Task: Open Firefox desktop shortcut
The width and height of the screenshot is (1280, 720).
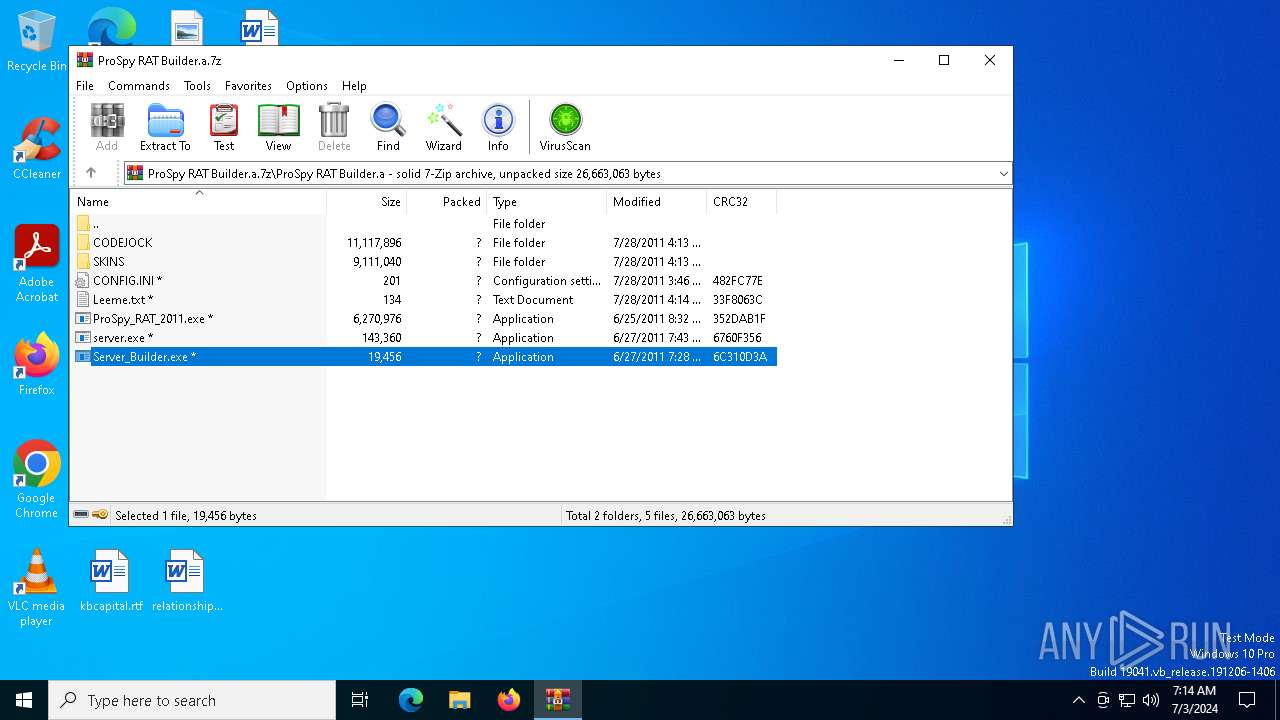Action: pyautogui.click(x=37, y=364)
